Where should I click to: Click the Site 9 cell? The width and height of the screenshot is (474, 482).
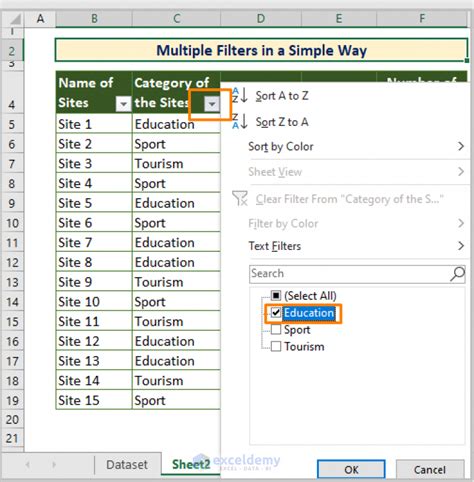94,282
